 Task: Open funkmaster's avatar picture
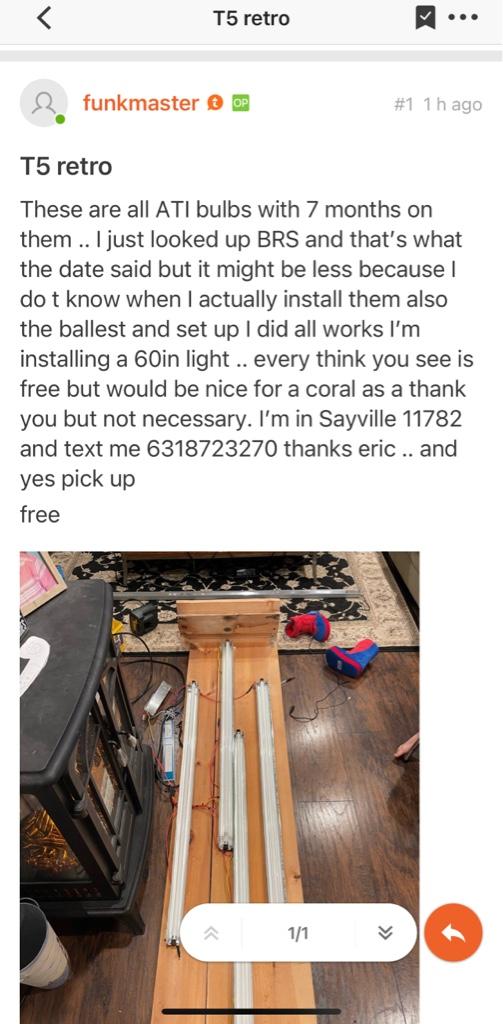pos(43,103)
